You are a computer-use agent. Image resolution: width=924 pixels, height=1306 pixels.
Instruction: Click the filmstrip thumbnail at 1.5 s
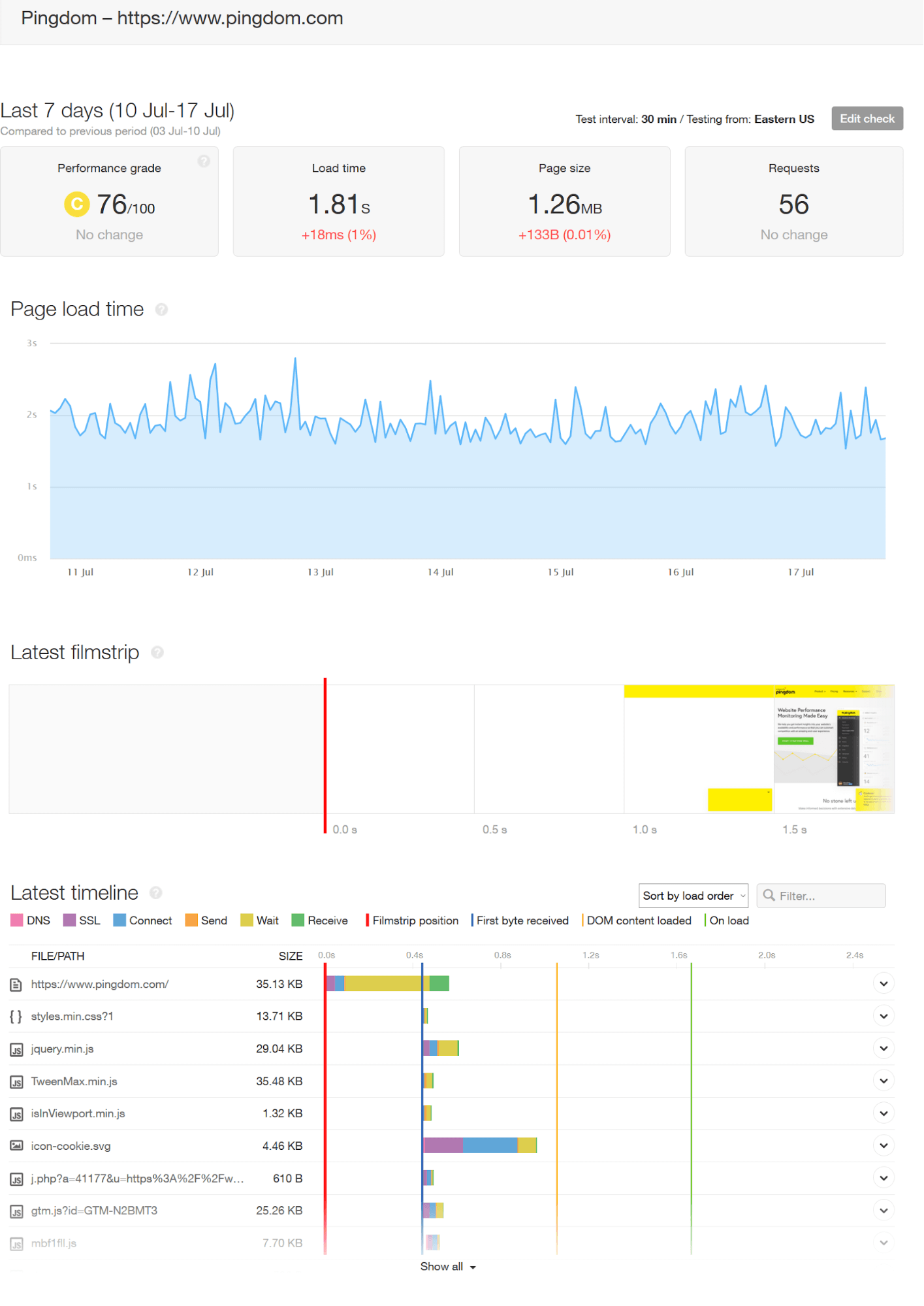click(x=834, y=749)
